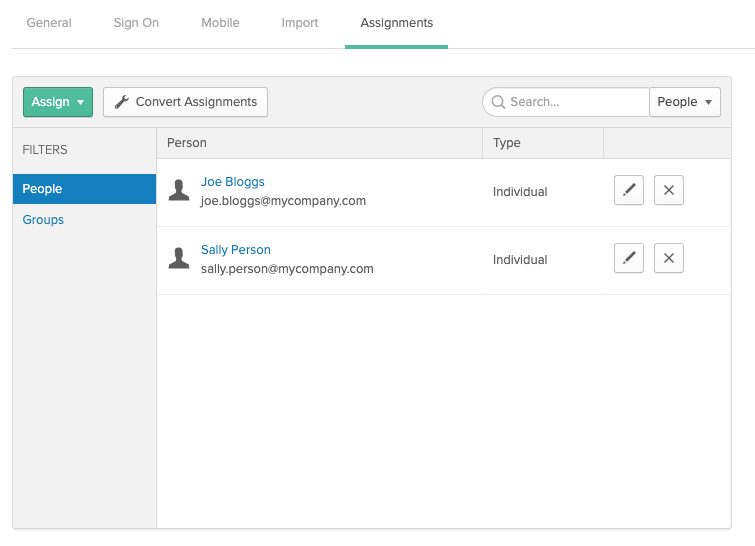
Task: Click Convert Assignments button
Action: (x=185, y=102)
